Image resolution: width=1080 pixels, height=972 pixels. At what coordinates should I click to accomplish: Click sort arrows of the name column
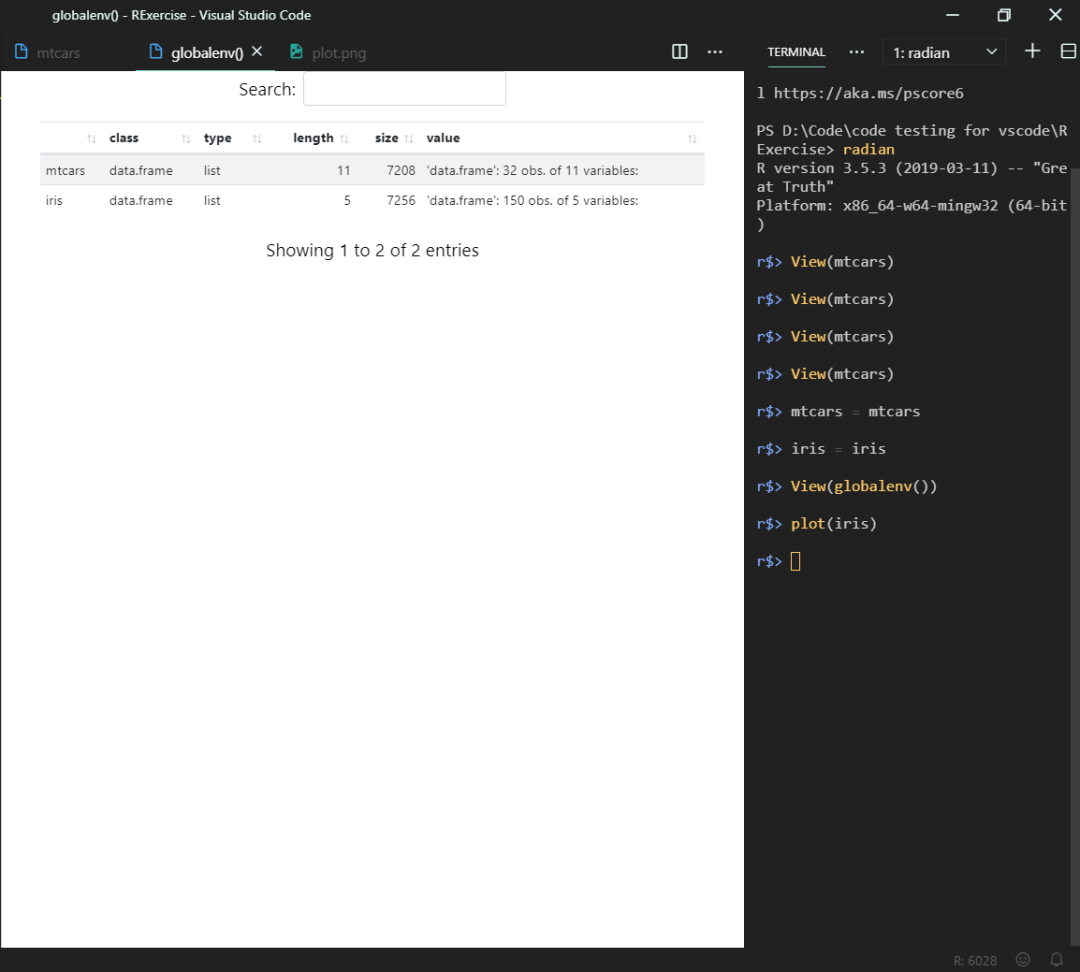tap(91, 139)
